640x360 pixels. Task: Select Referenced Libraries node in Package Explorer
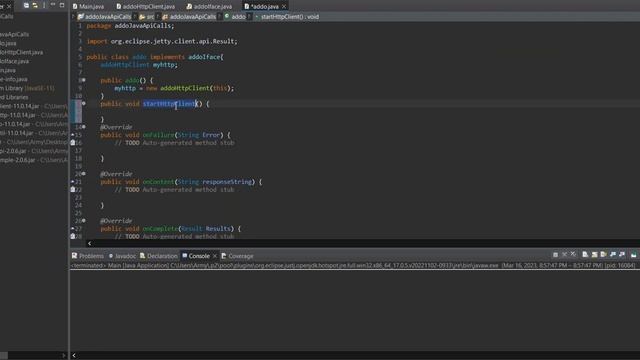14,97
